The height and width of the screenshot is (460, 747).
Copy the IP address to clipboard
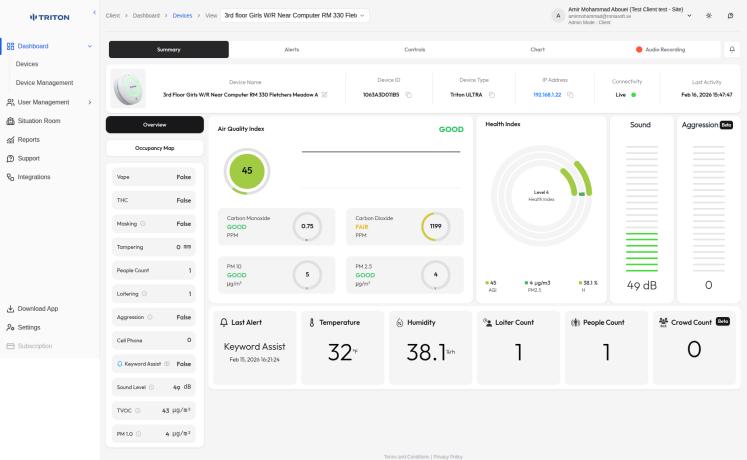click(x=570, y=94)
